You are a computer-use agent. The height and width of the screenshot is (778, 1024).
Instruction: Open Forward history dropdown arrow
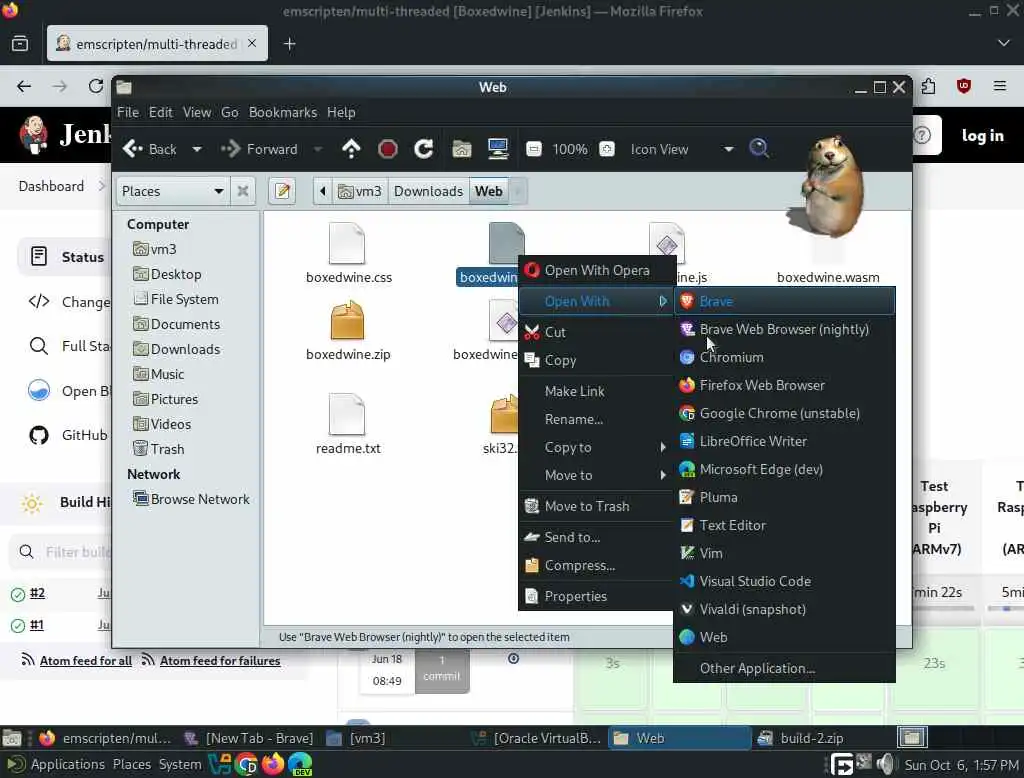(317, 149)
